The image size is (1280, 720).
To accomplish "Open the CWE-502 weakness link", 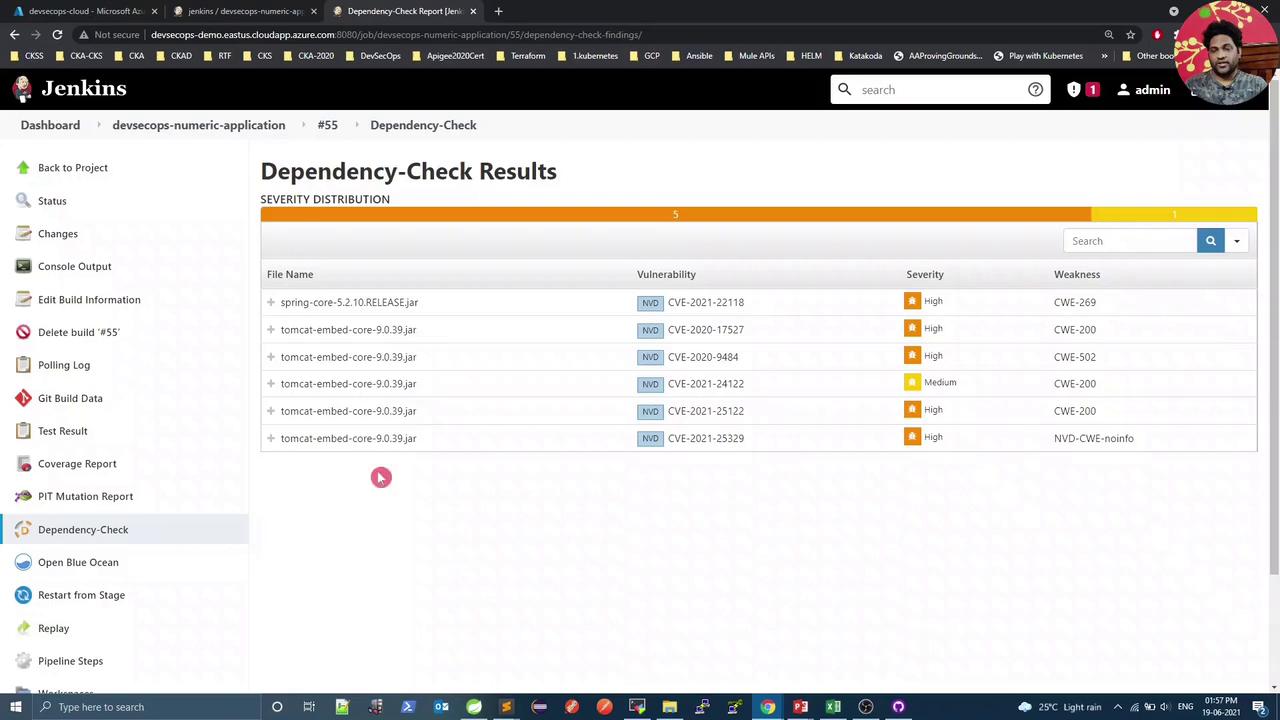I will [1075, 357].
